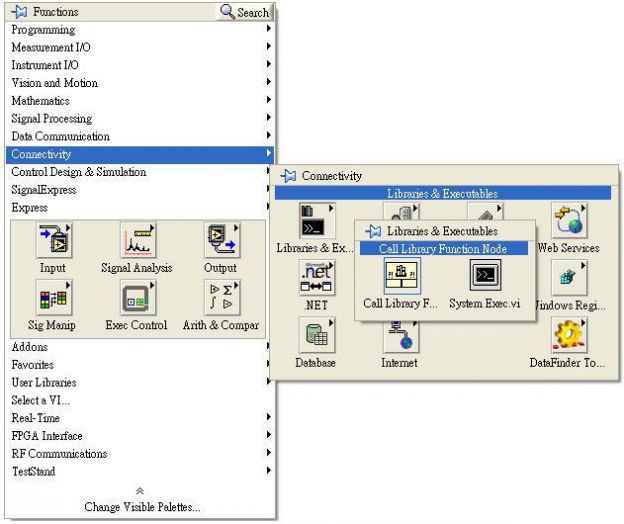The height and width of the screenshot is (524, 624).
Task: Select the SignalExpress category
Action: pos(140,190)
